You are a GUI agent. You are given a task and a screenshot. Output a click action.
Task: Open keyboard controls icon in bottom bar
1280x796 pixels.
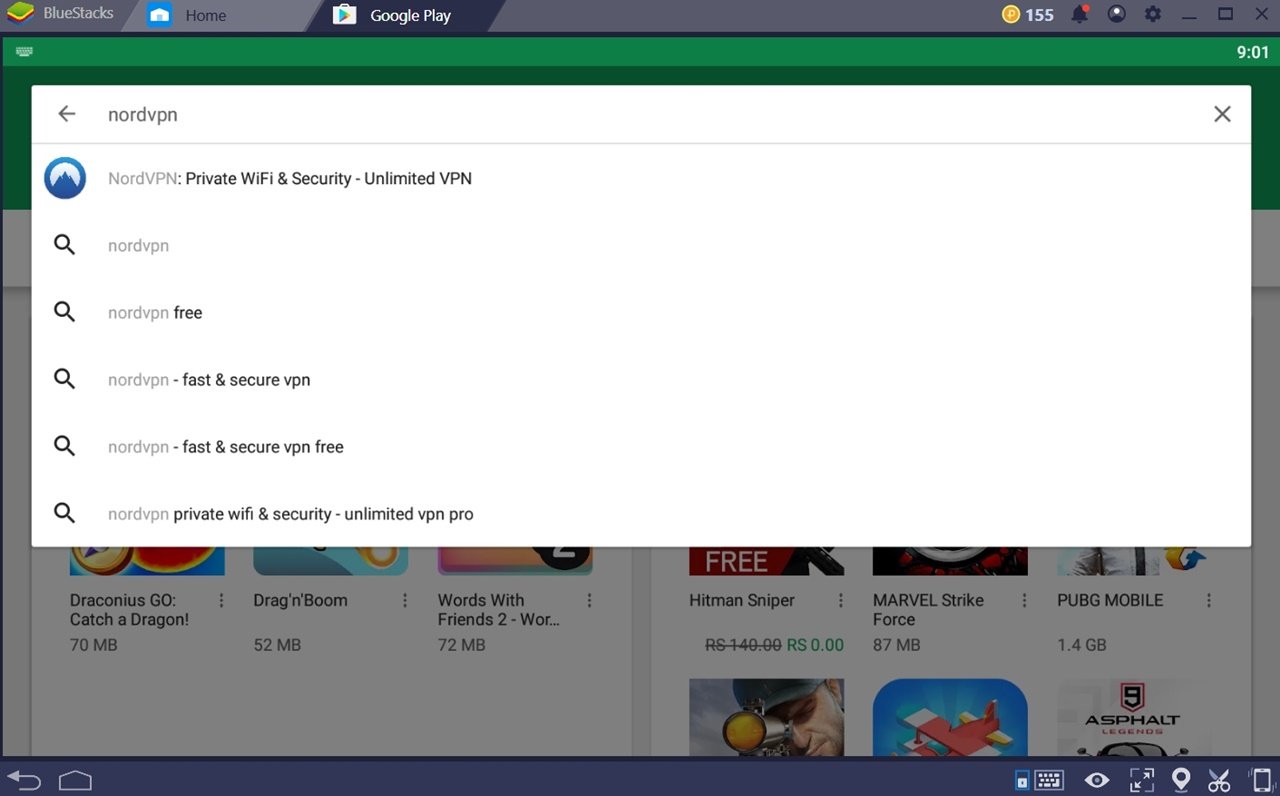click(1048, 780)
